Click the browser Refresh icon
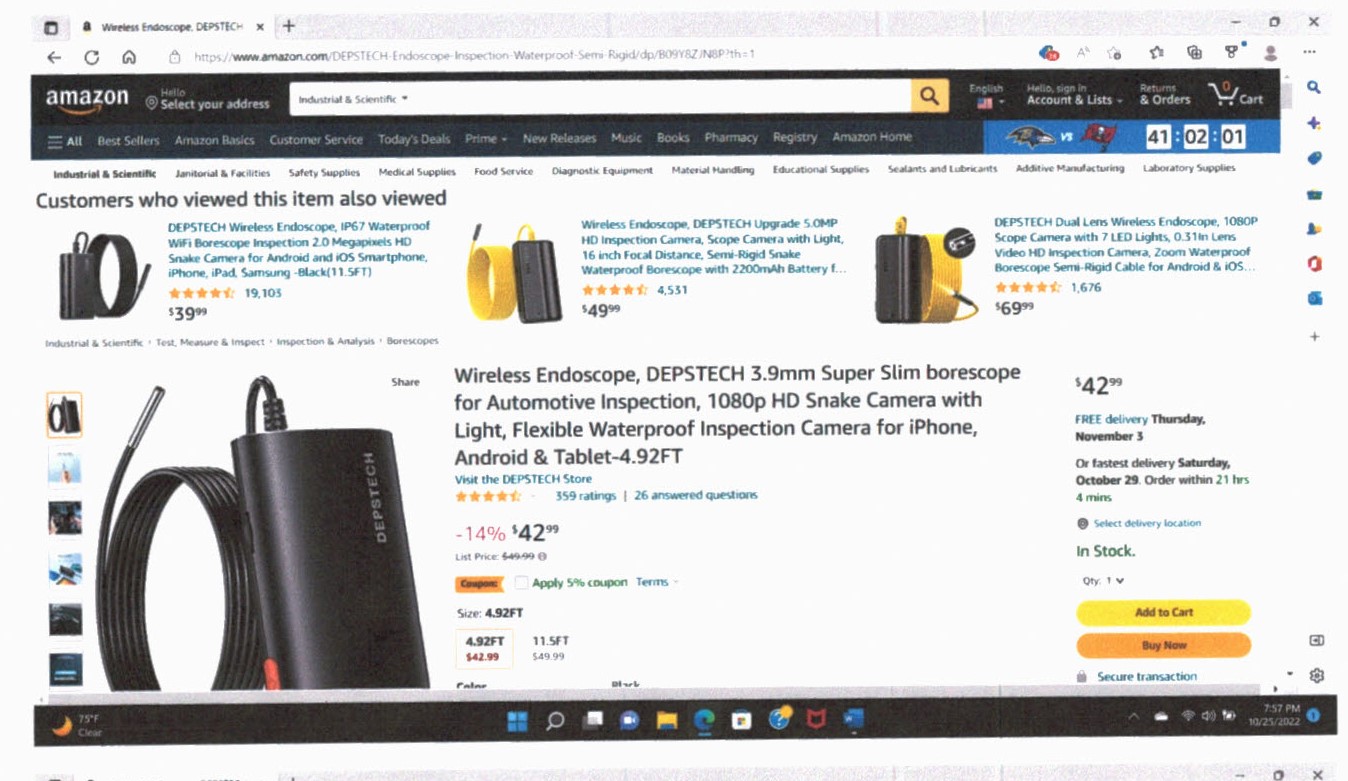This screenshot has height=781, width=1348. pos(91,57)
